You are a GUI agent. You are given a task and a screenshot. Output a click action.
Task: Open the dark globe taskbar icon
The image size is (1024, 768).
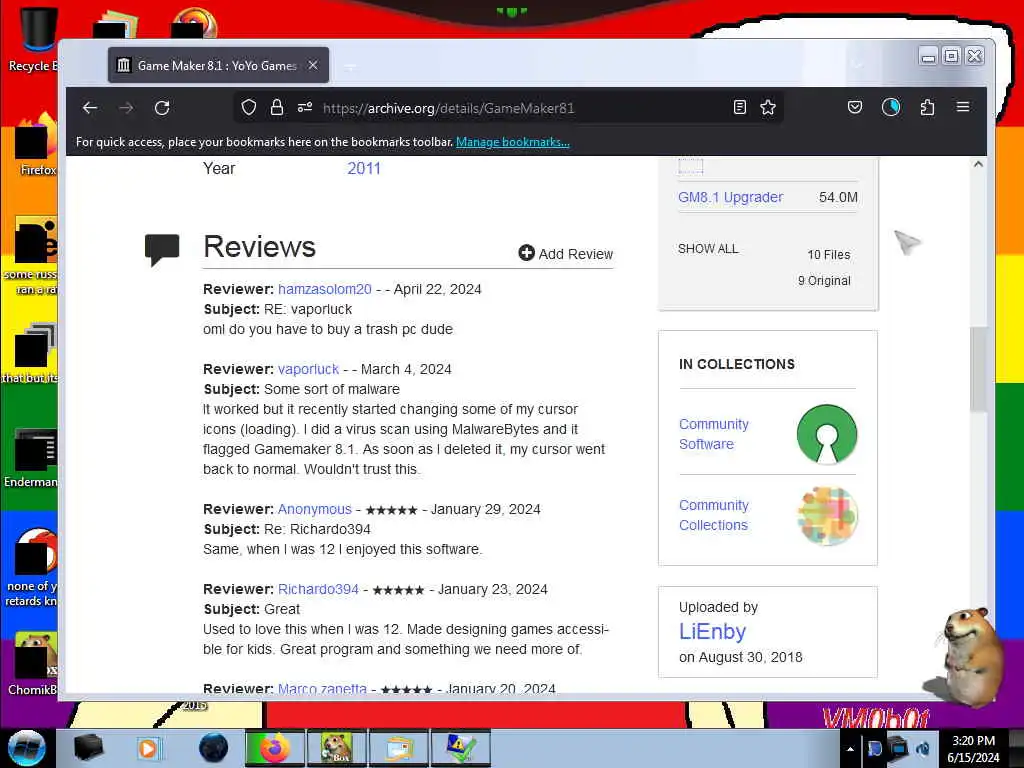213,748
